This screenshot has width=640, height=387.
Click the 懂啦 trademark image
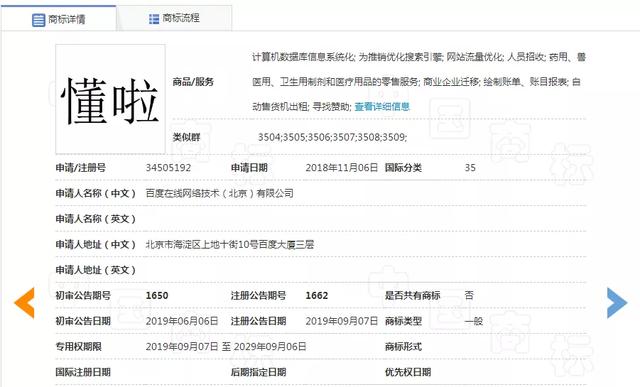coord(110,99)
